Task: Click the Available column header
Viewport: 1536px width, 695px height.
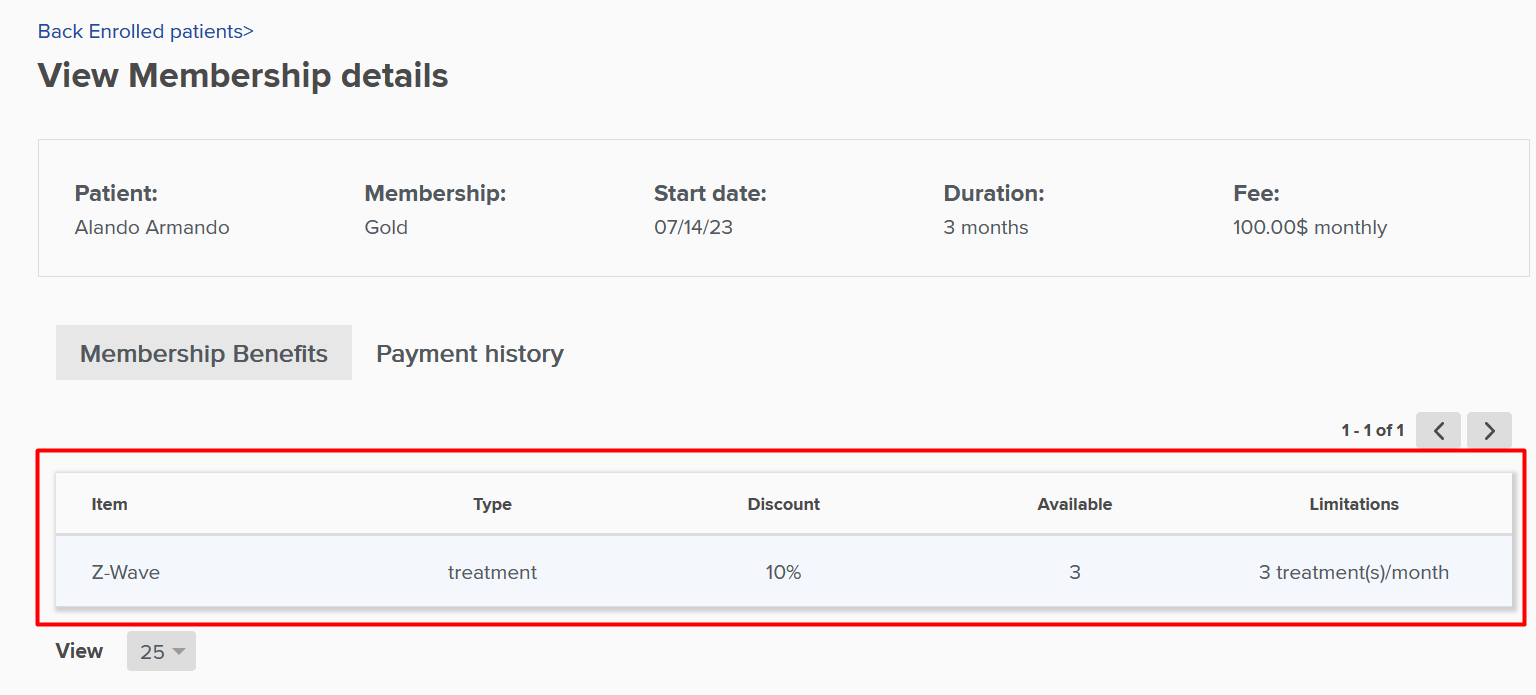Action: [x=1075, y=504]
